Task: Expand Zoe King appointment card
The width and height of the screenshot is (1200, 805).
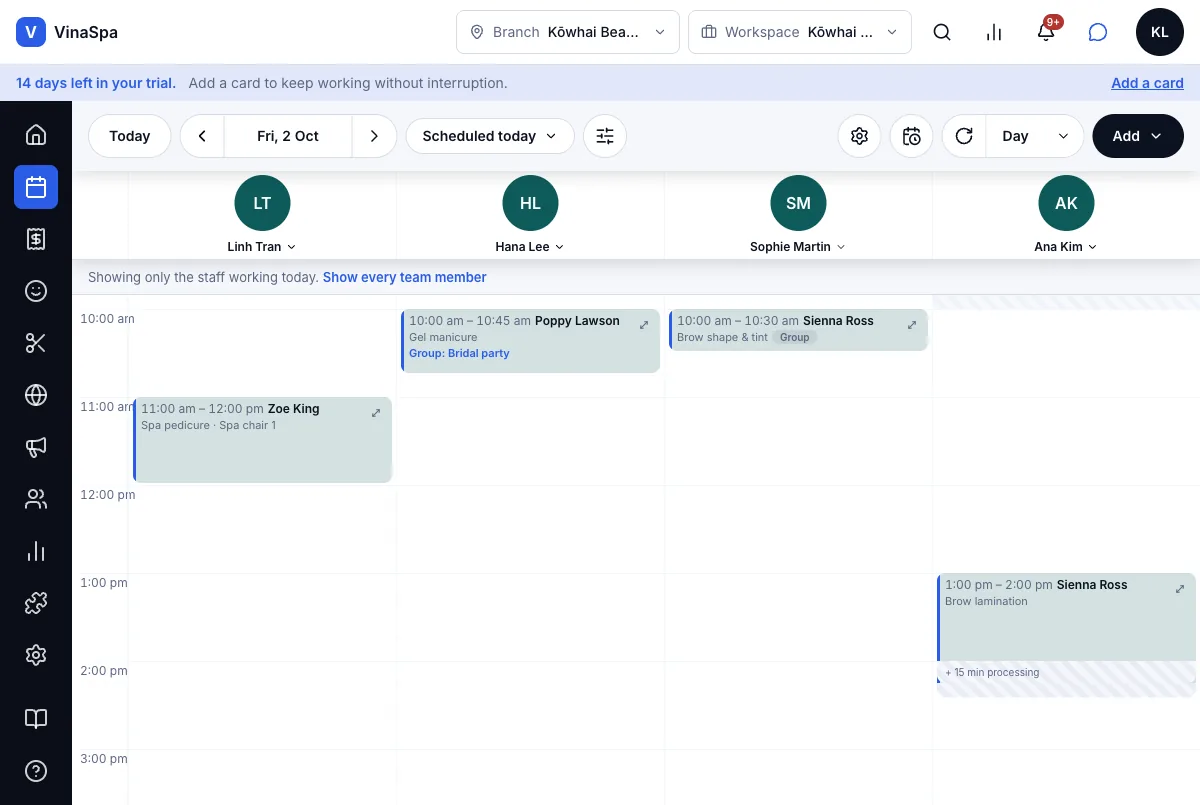Action: click(376, 413)
